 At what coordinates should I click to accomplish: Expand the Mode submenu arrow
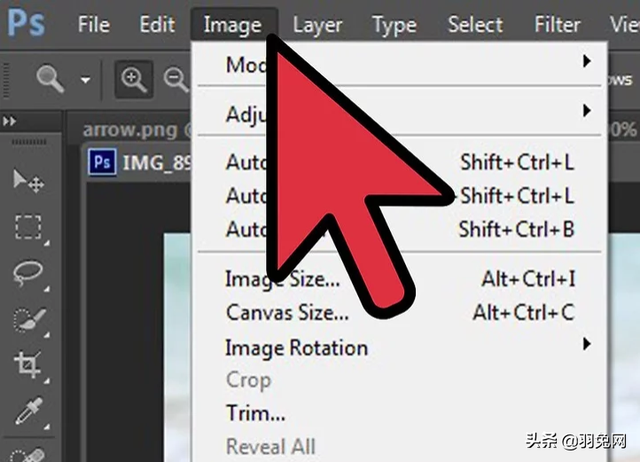[x=585, y=63]
